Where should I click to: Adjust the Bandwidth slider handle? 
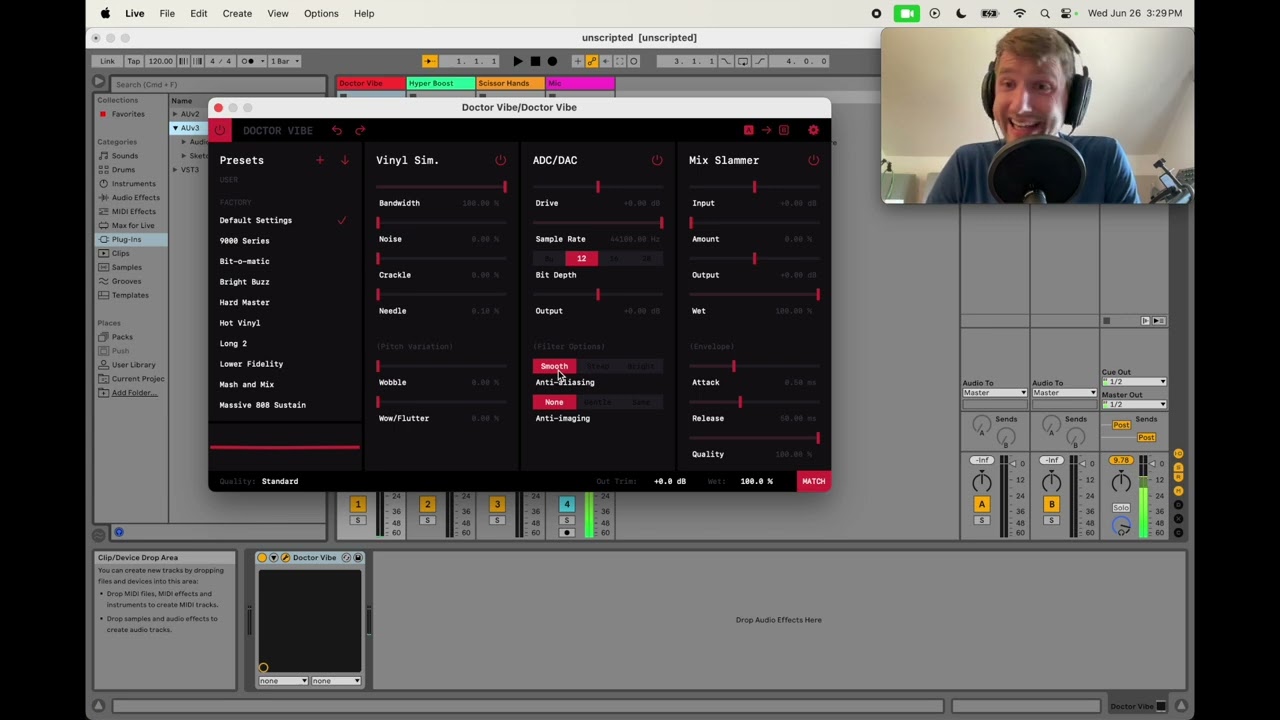coord(504,187)
